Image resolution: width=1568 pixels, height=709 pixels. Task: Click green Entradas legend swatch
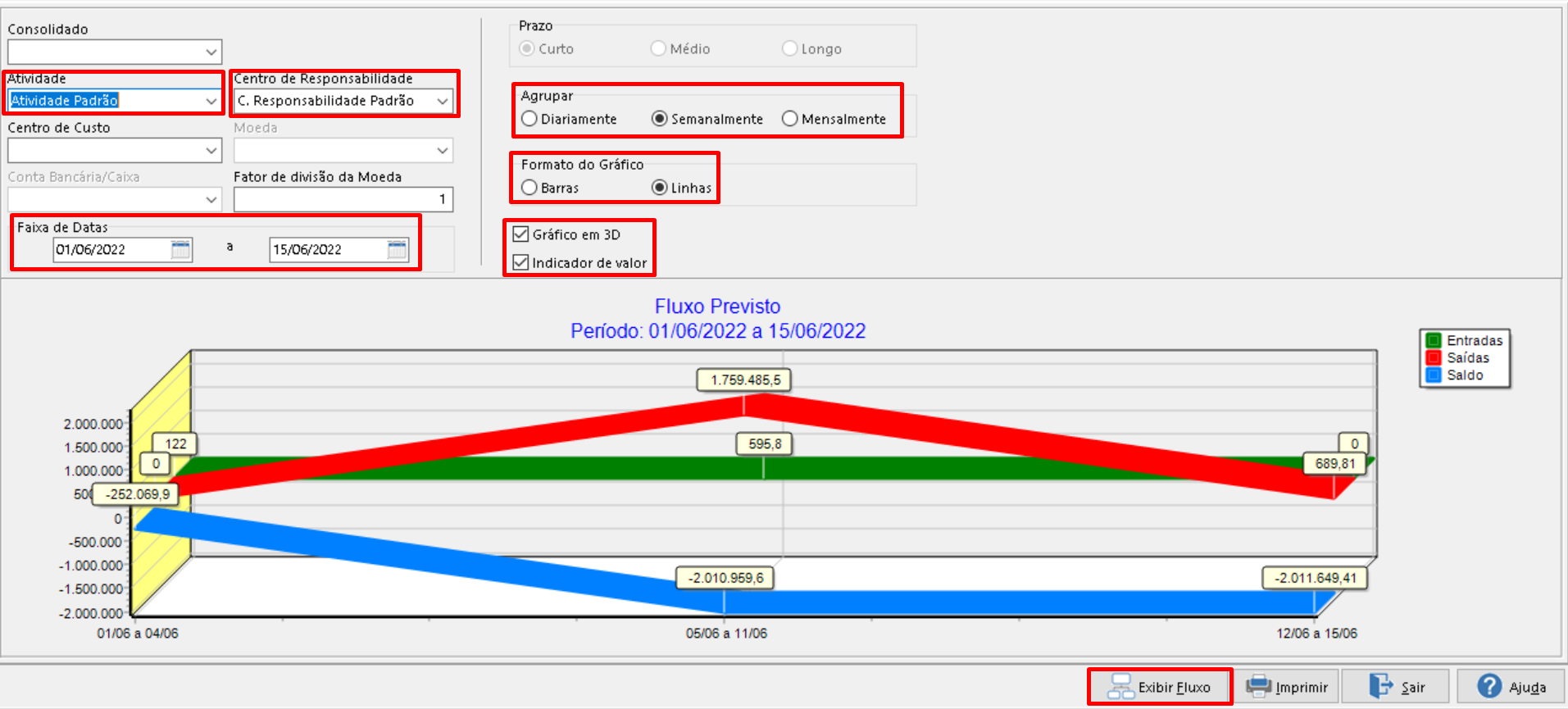(x=1434, y=340)
